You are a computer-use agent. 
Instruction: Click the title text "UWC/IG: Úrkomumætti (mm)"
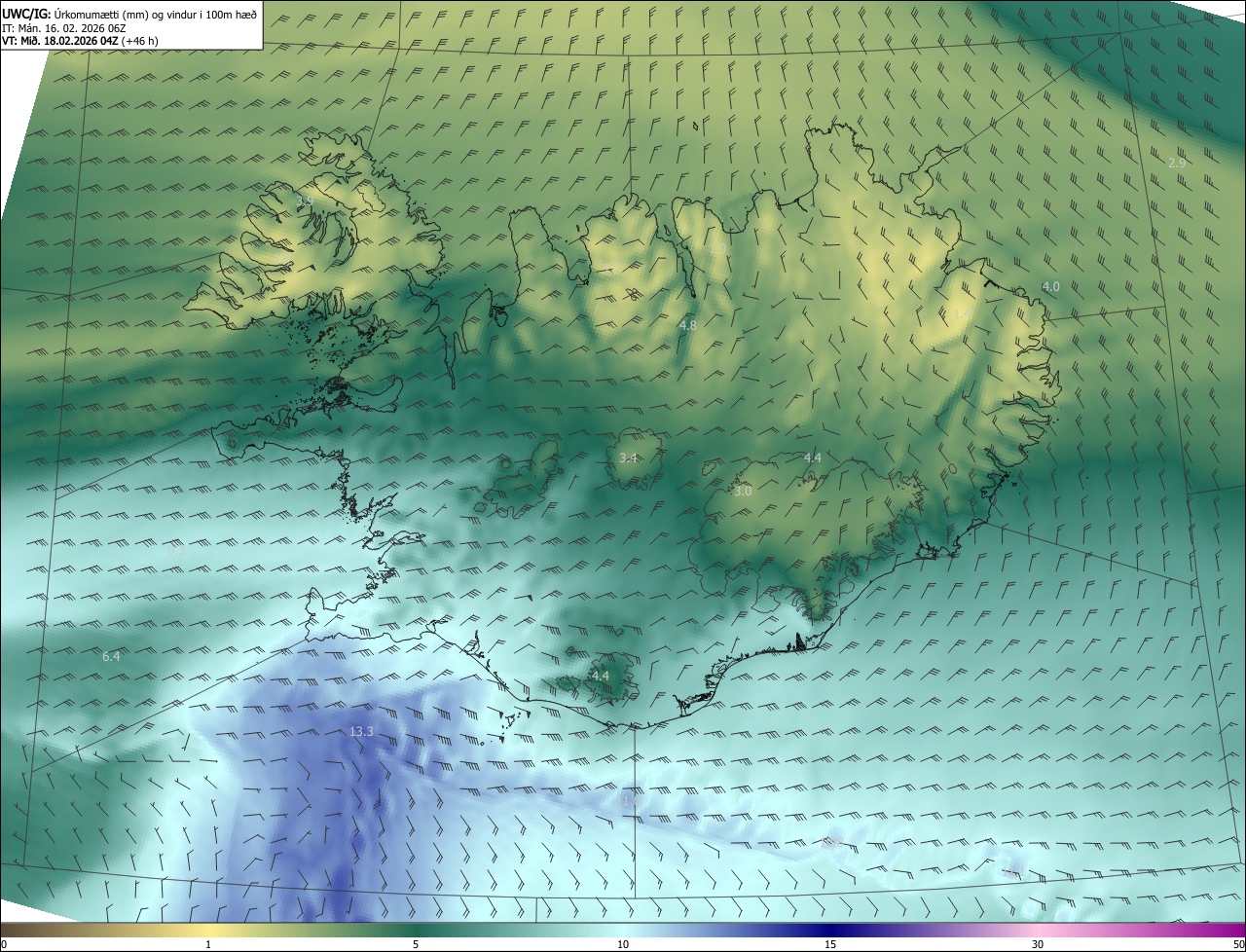tap(74, 14)
